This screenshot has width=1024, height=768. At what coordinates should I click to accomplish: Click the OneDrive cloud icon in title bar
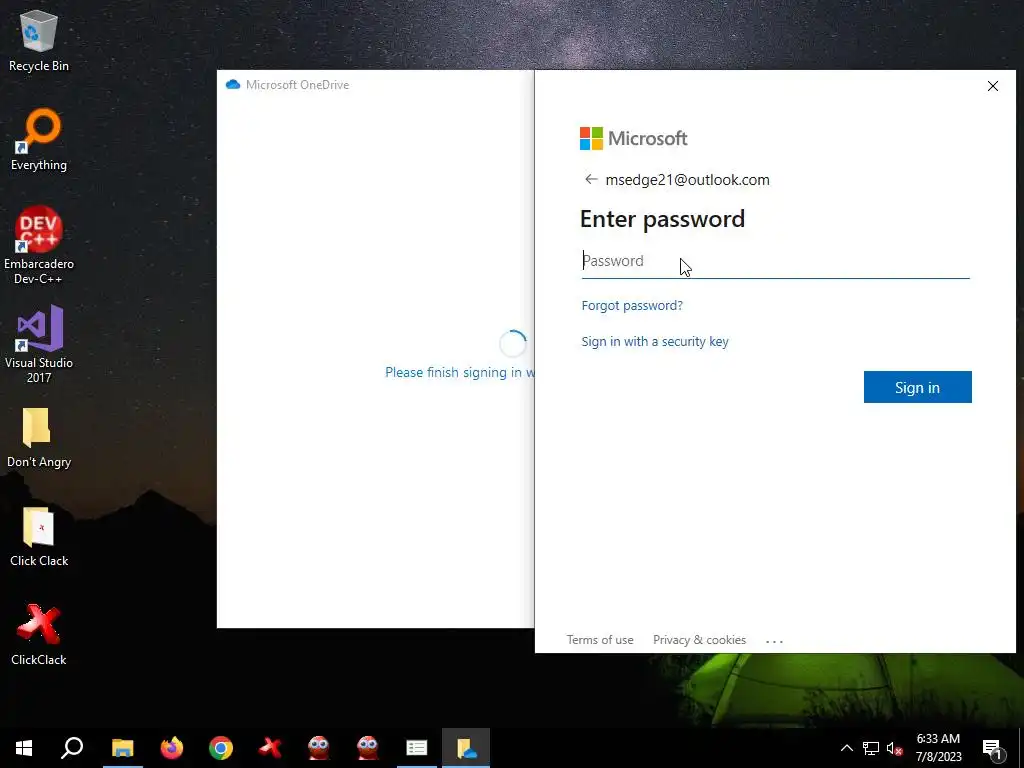tap(232, 85)
